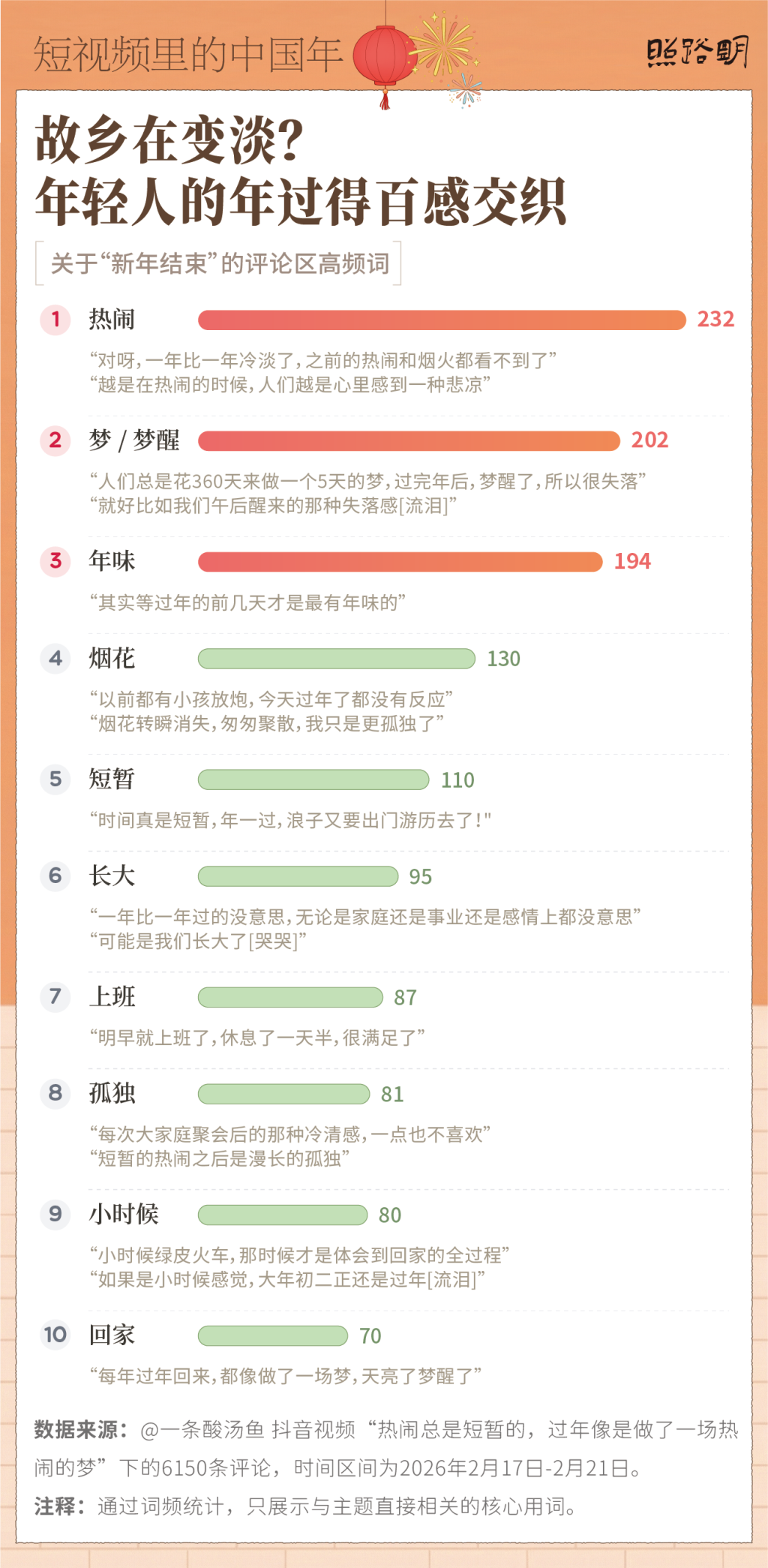Click the 数据来源 label in the footer
The width and height of the screenshot is (768, 1568).
click(80, 1430)
